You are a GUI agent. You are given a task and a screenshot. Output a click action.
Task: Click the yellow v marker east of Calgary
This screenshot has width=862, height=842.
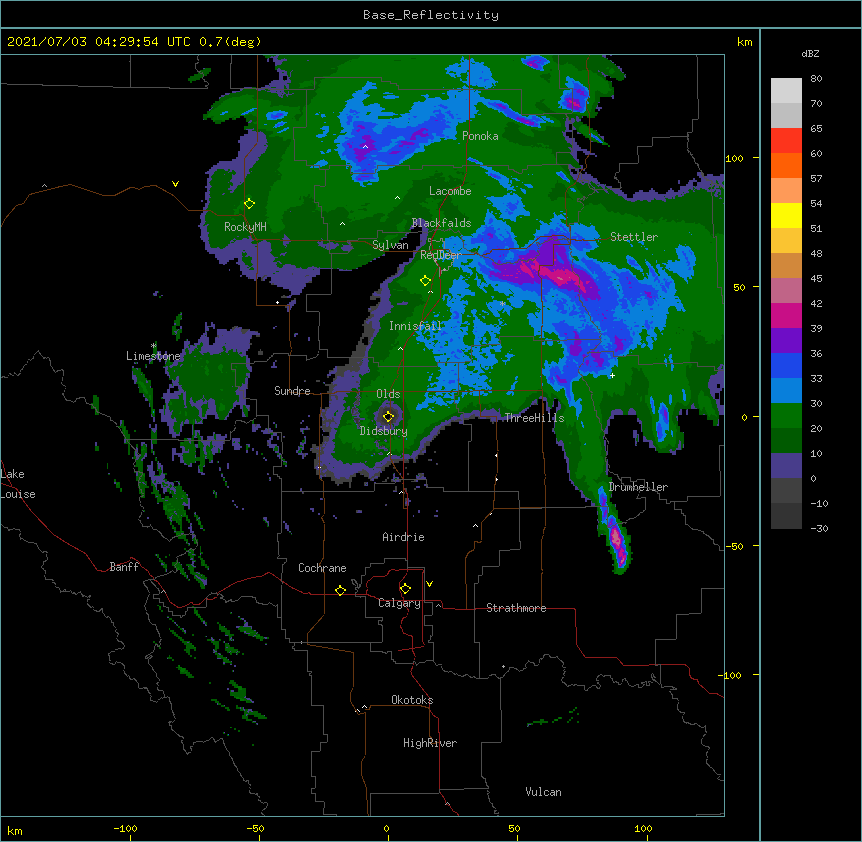[x=429, y=584]
